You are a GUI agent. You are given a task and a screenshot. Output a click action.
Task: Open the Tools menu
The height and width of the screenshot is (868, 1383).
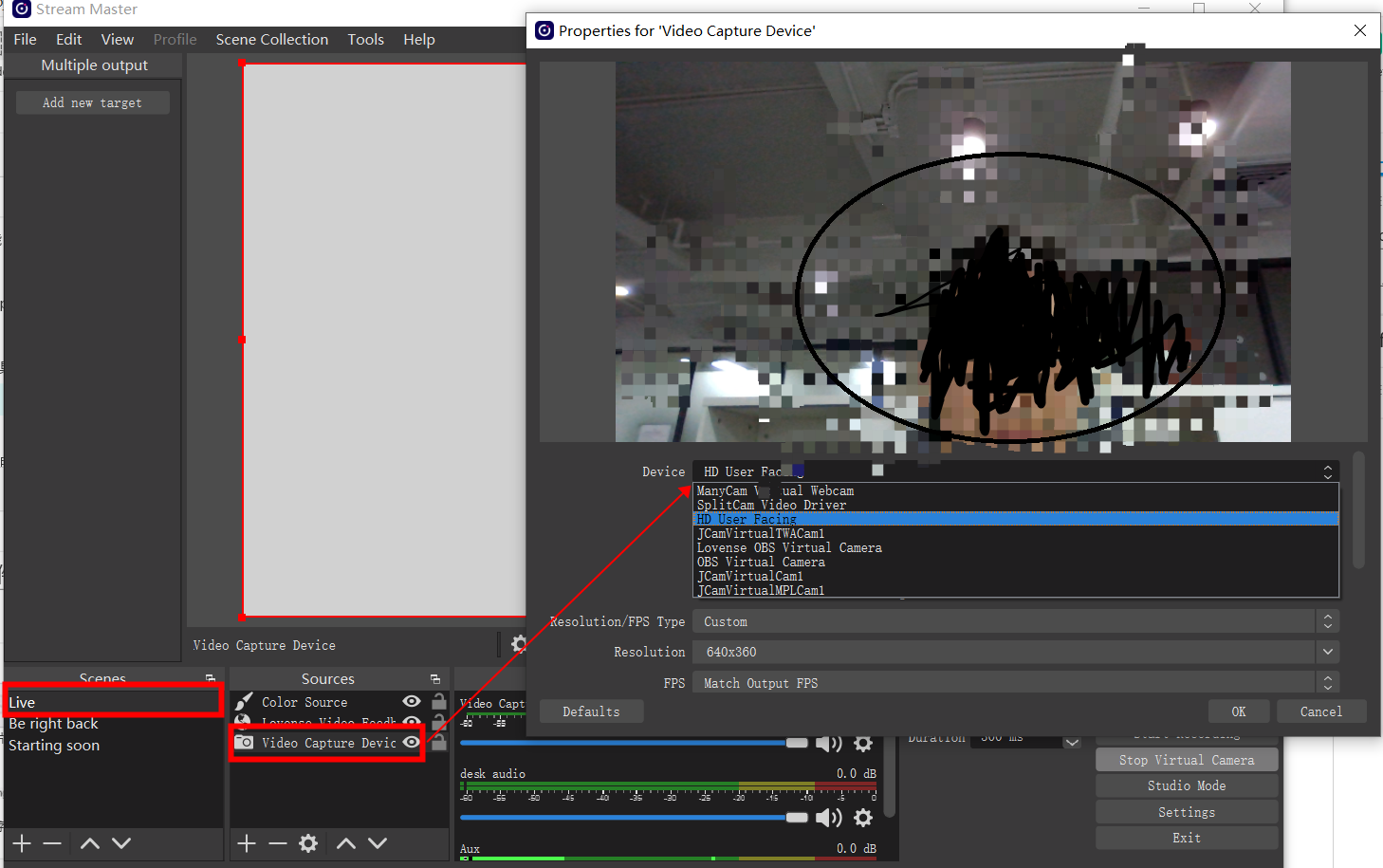(x=365, y=40)
